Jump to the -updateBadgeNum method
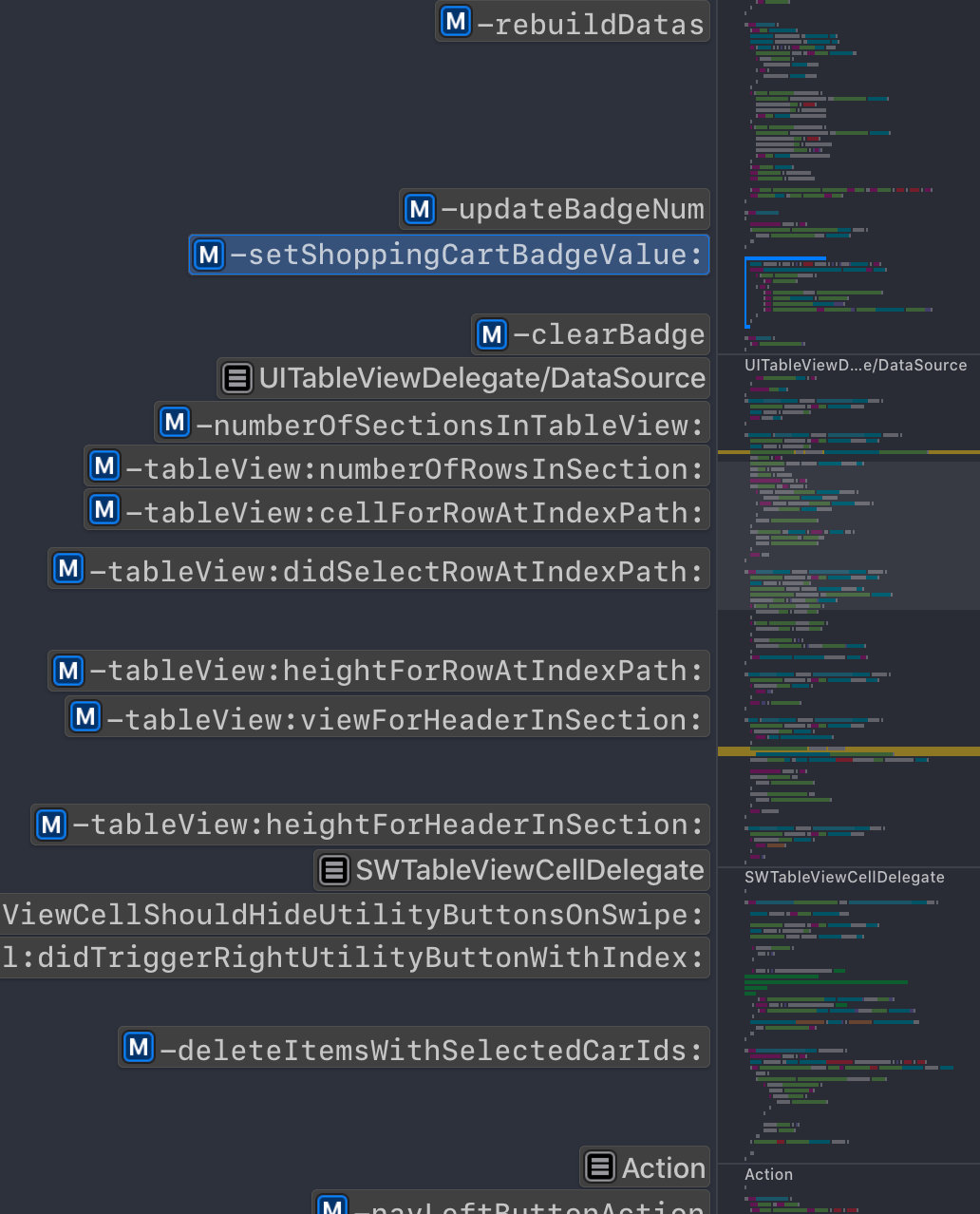This screenshot has height=1214, width=980. 555,209
